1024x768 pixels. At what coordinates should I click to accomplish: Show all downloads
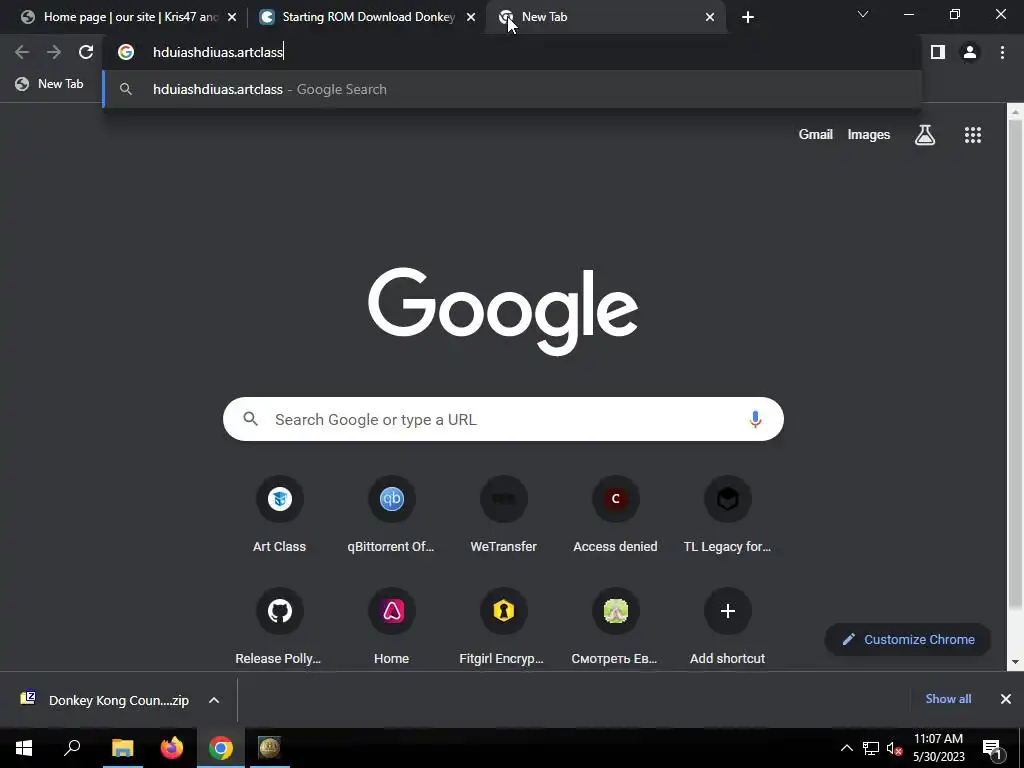(948, 699)
